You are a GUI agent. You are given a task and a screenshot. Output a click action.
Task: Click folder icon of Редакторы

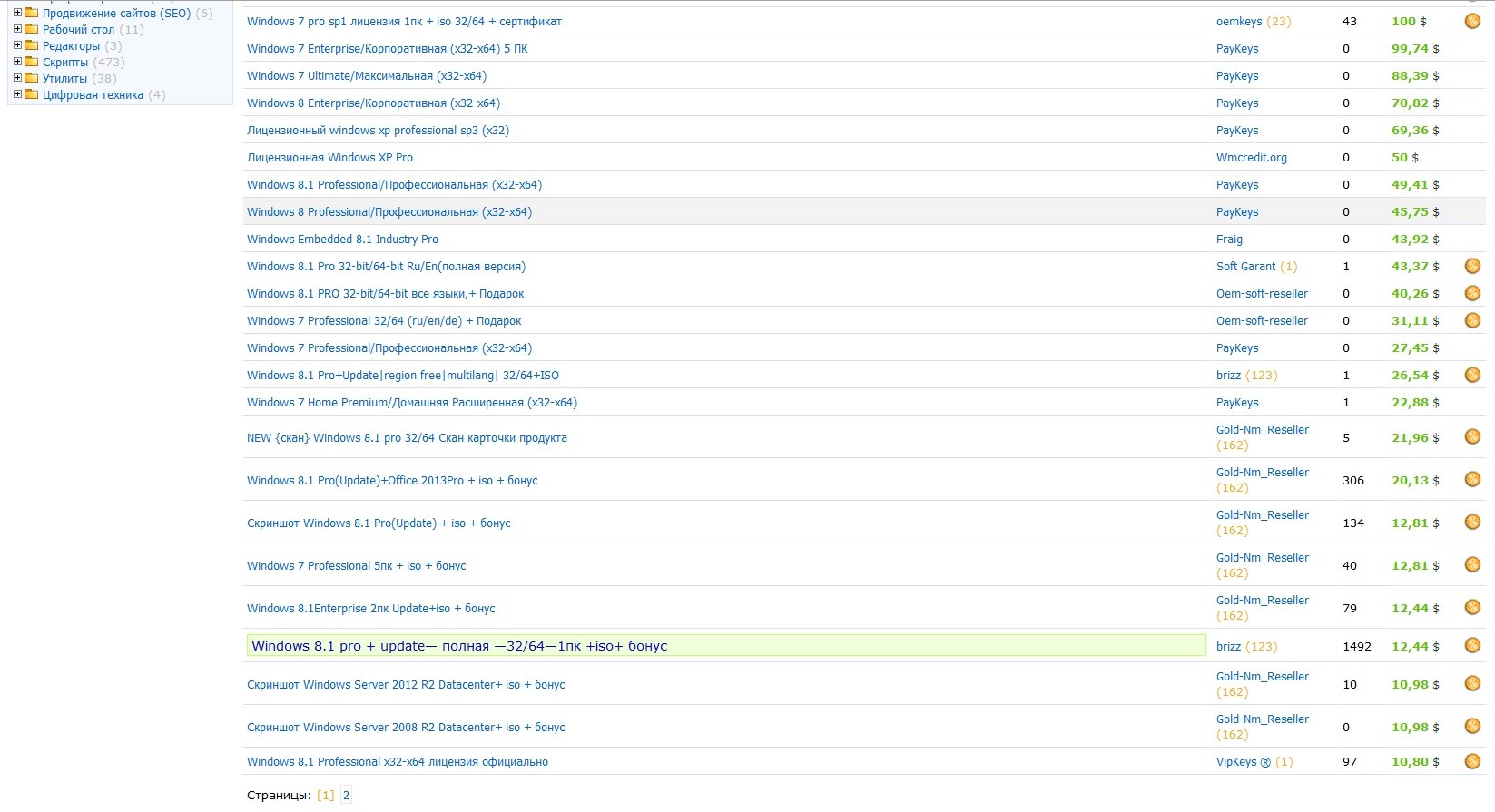(x=32, y=45)
